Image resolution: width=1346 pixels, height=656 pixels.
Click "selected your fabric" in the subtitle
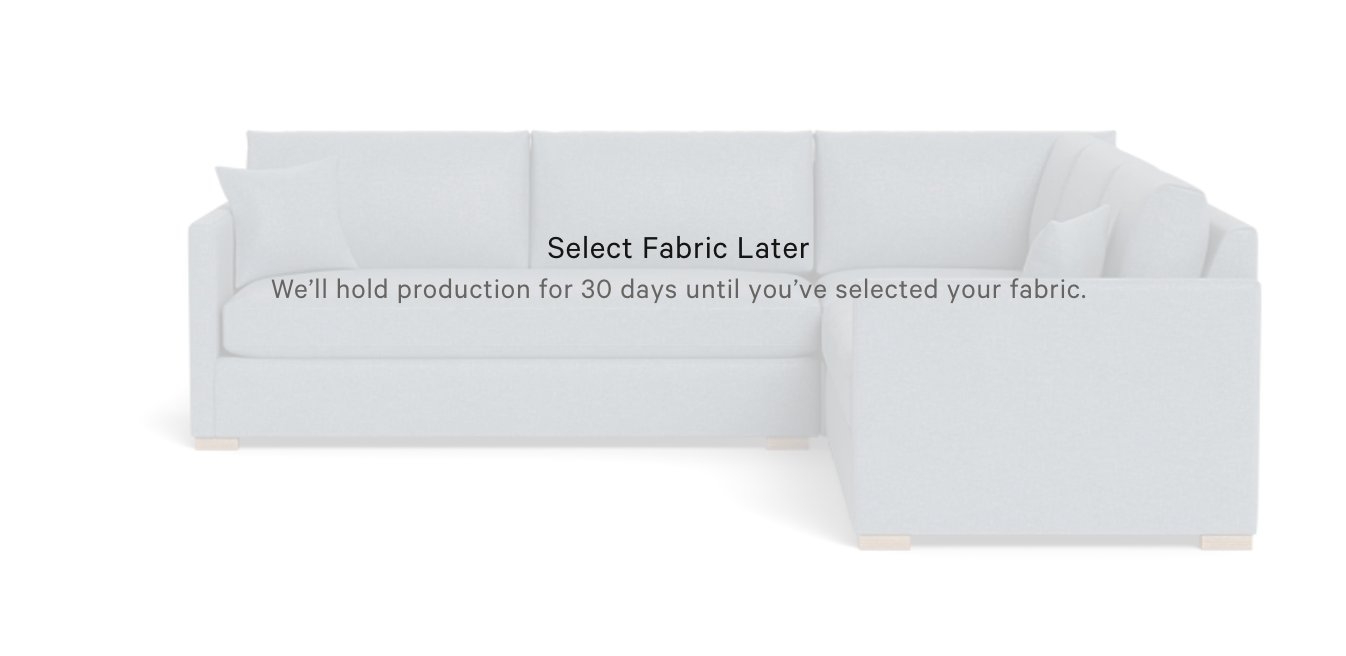(960, 290)
